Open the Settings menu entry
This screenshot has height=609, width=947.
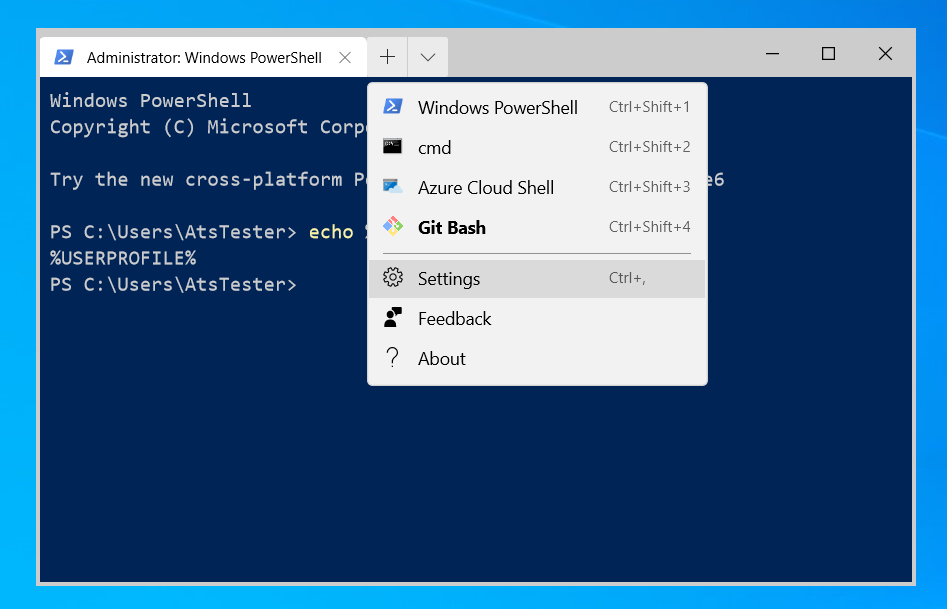point(448,278)
